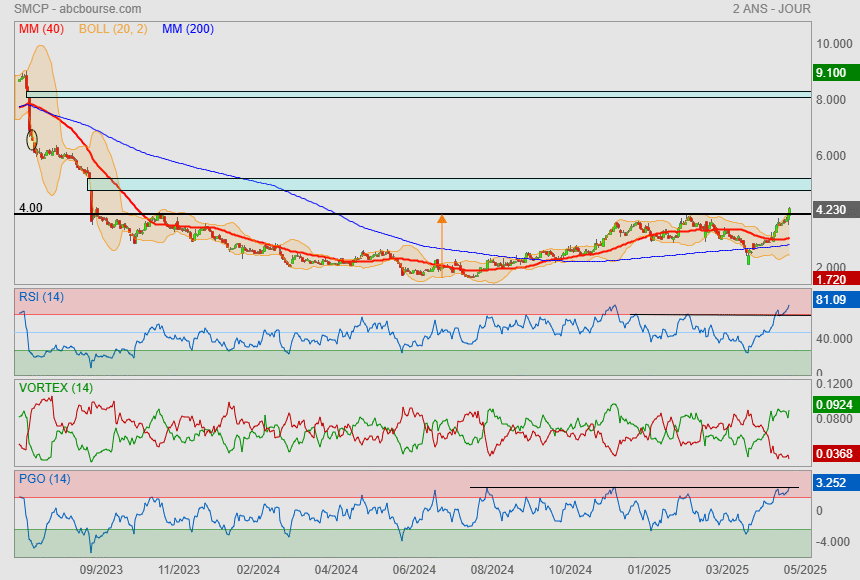Select the 06/2024 date label
Image resolution: width=860 pixels, height=580 pixels.
click(x=414, y=570)
